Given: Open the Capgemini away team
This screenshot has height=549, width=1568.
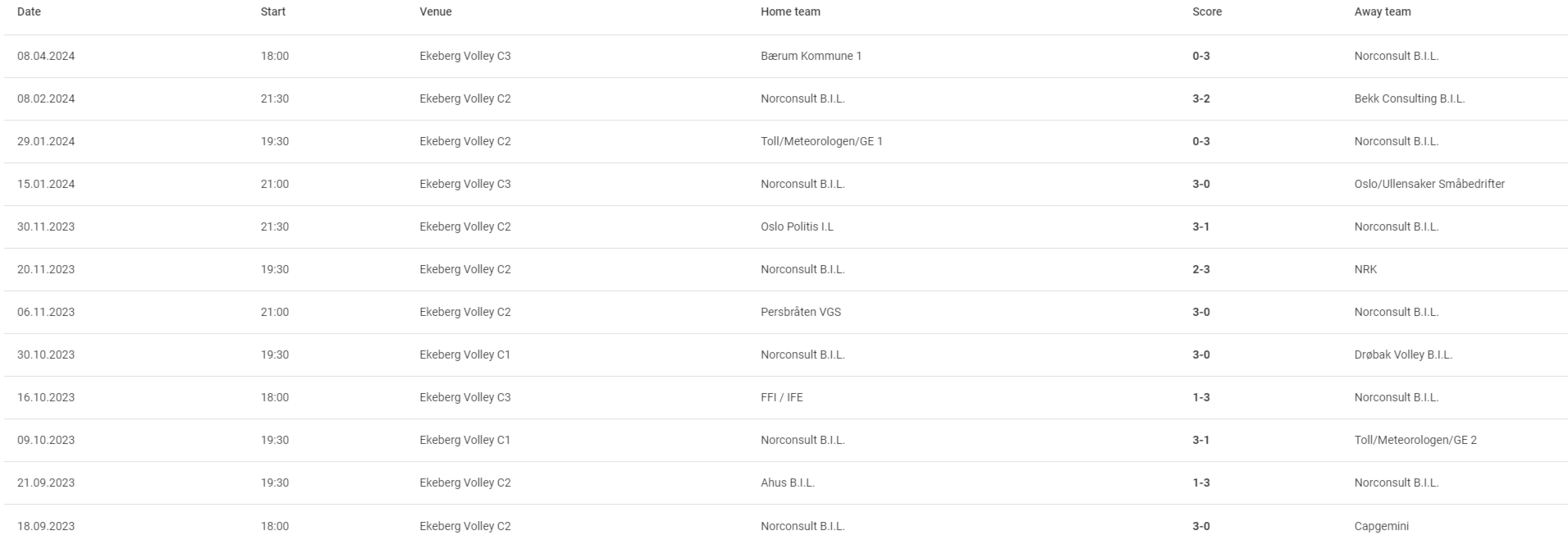Looking at the screenshot, I should coord(1381,526).
